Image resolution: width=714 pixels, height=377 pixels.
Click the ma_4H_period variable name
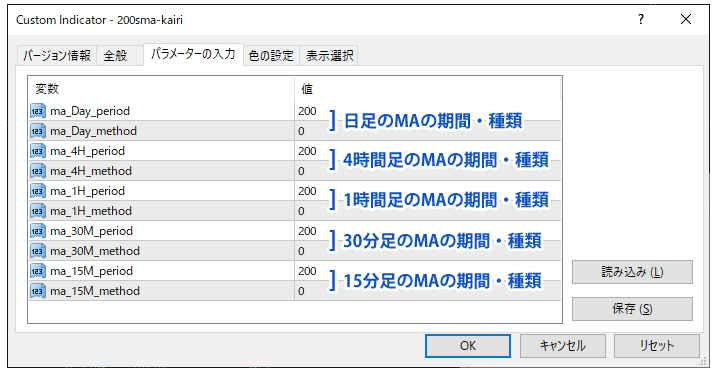click(87, 152)
